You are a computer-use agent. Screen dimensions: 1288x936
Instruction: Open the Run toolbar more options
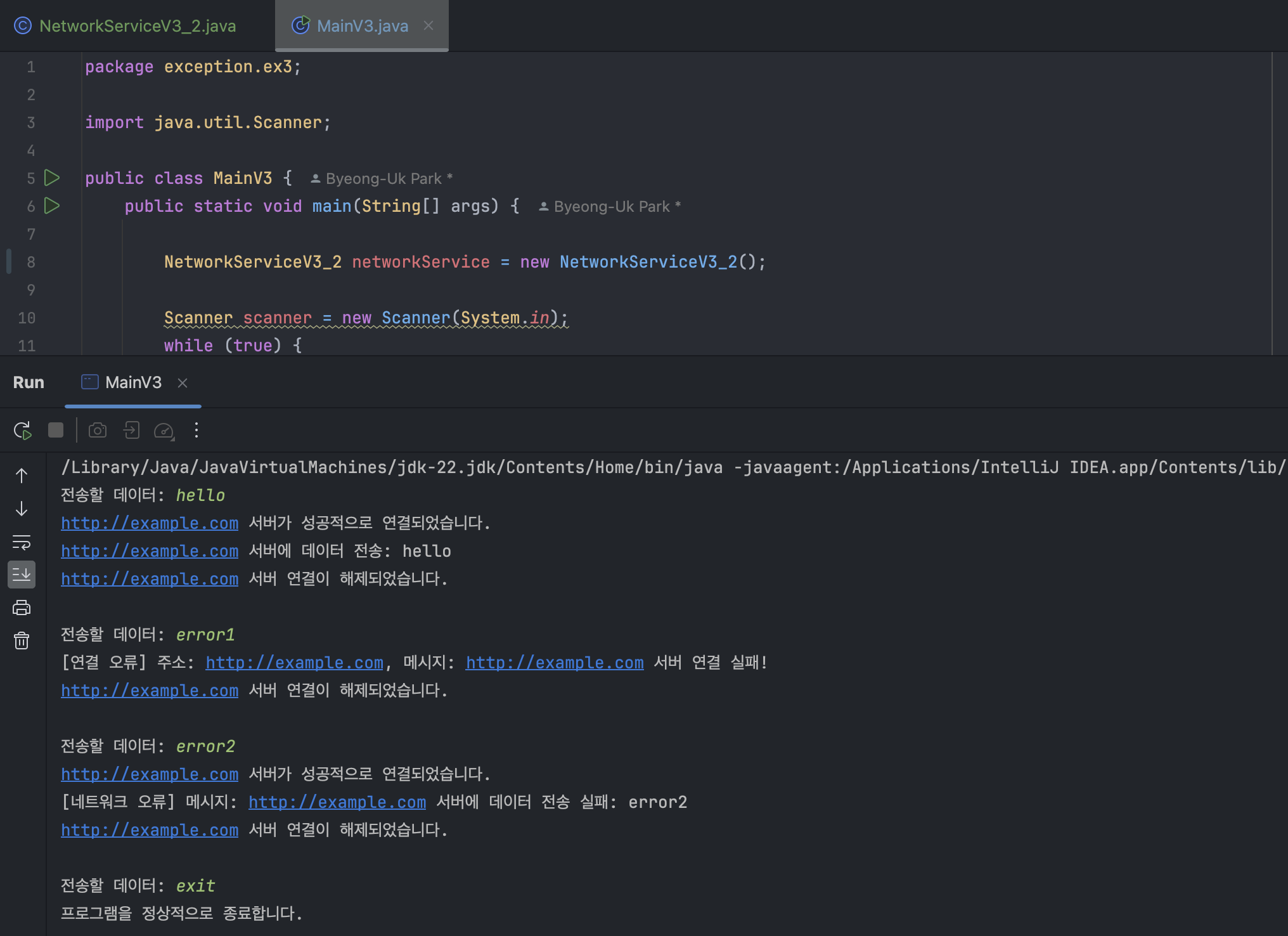point(196,431)
